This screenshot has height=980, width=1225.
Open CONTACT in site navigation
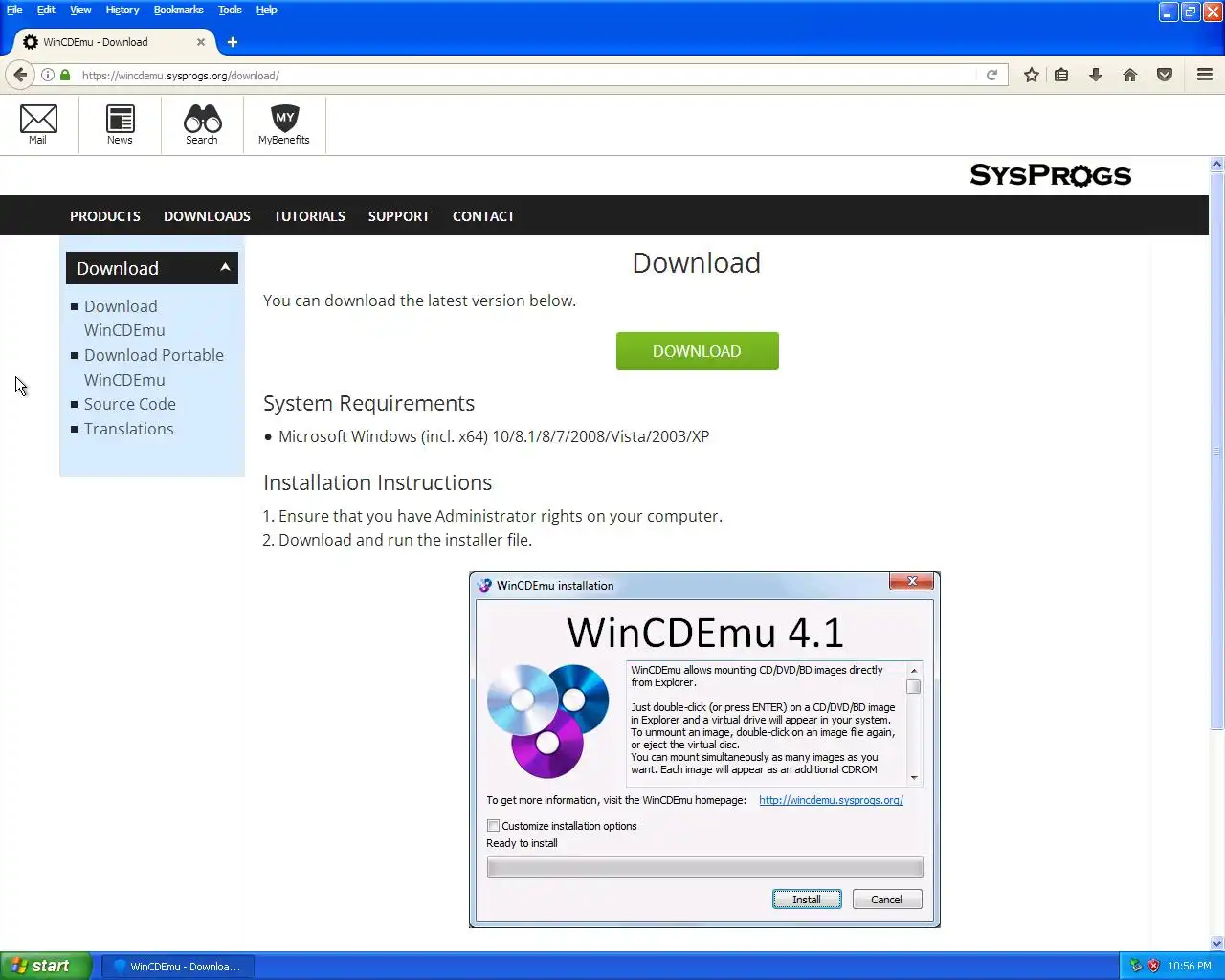[483, 216]
